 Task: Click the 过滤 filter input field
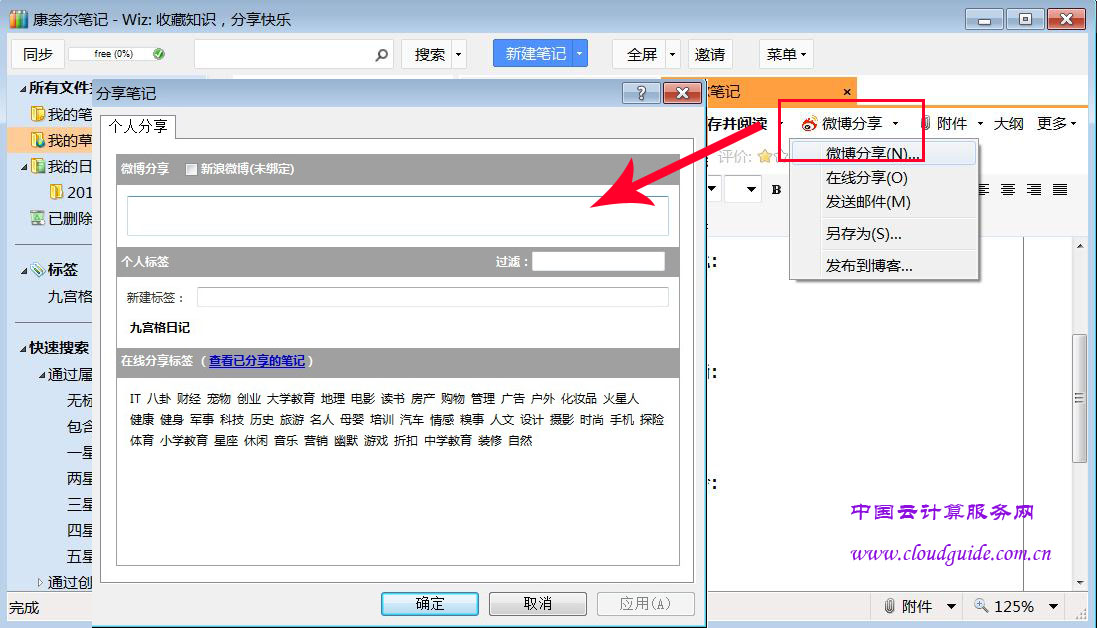click(598, 262)
